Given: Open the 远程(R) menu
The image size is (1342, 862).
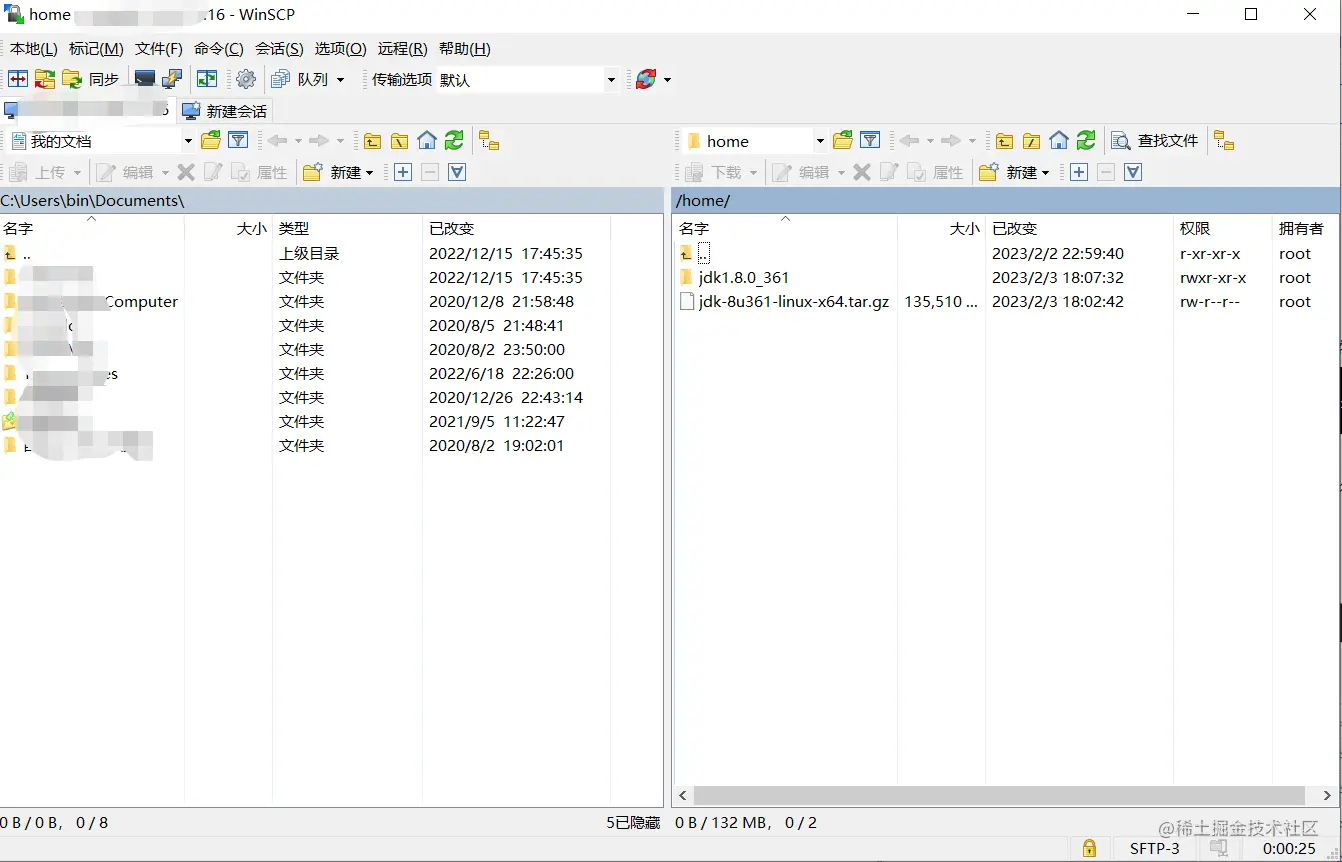Looking at the screenshot, I should (403, 48).
